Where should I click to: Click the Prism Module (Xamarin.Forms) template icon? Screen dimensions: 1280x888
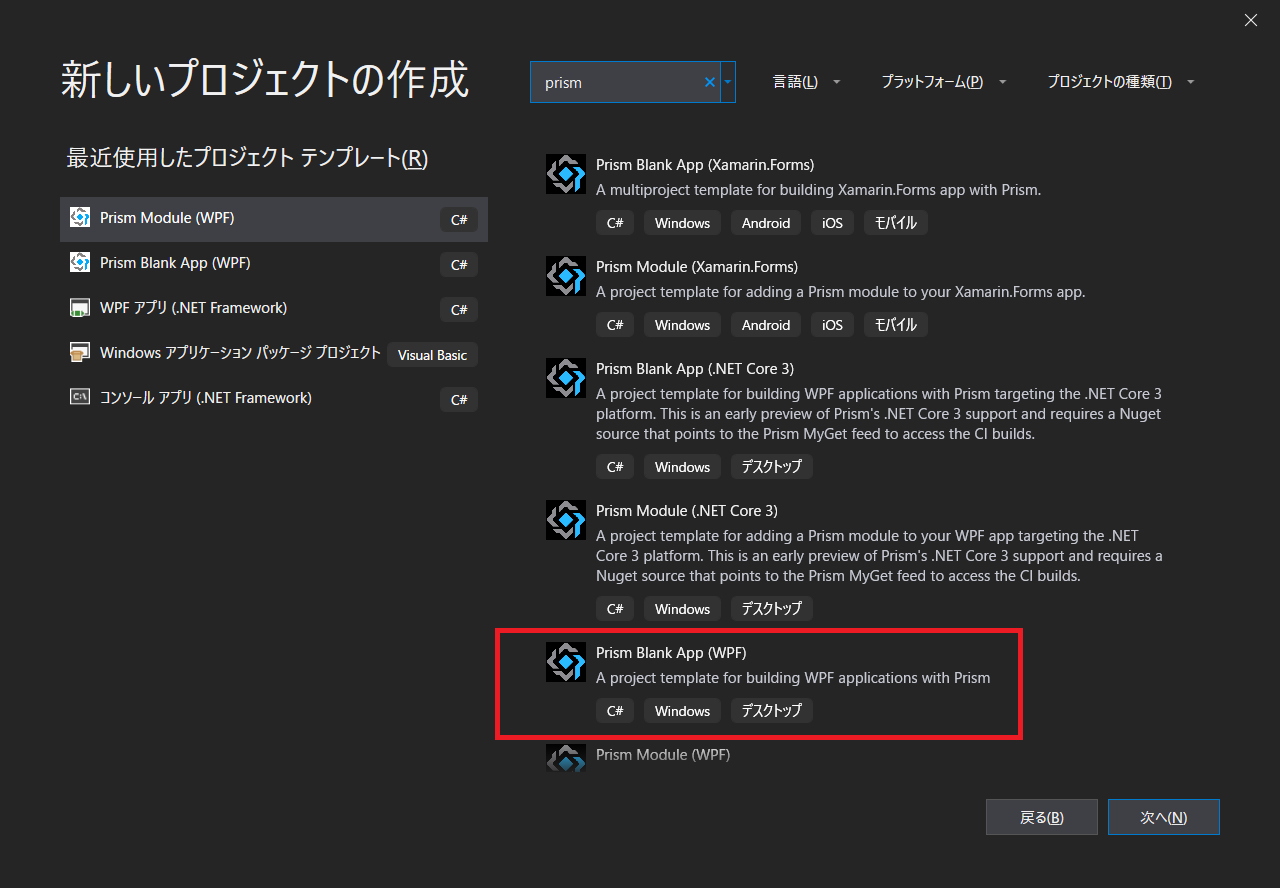click(566, 276)
